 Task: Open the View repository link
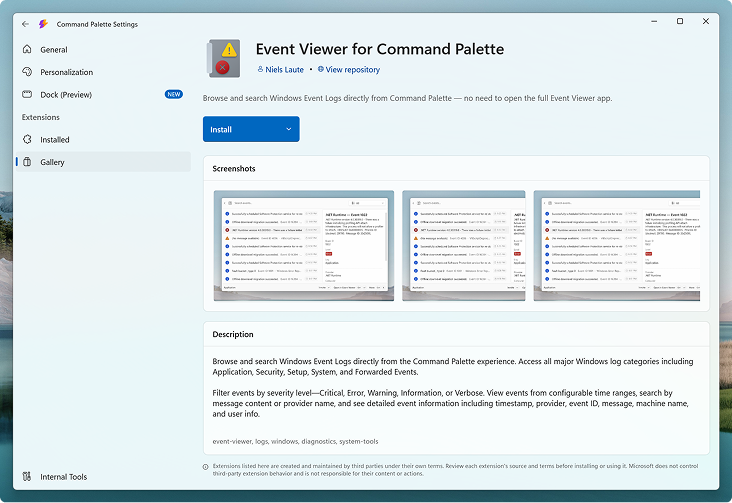349,70
